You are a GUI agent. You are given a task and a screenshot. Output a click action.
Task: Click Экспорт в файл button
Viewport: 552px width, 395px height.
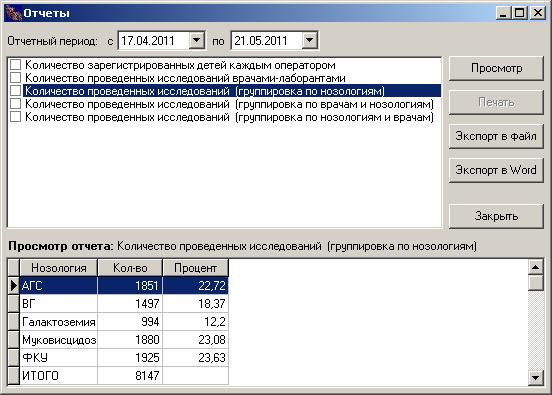click(x=496, y=136)
